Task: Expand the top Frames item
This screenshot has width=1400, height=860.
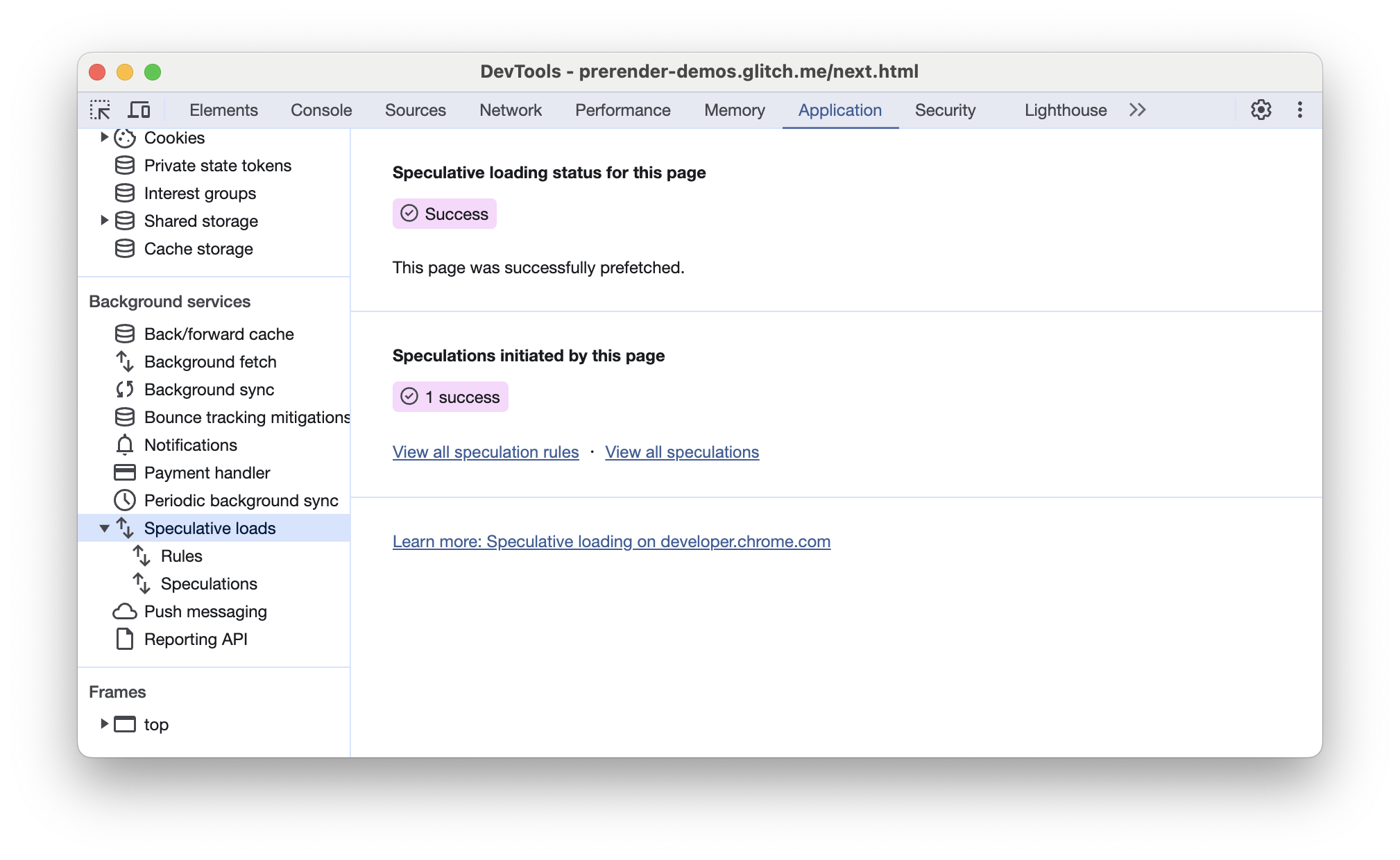Action: [102, 725]
